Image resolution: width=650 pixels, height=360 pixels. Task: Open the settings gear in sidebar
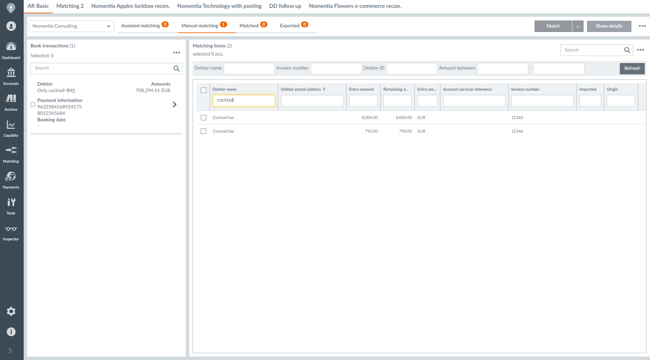coord(11,311)
